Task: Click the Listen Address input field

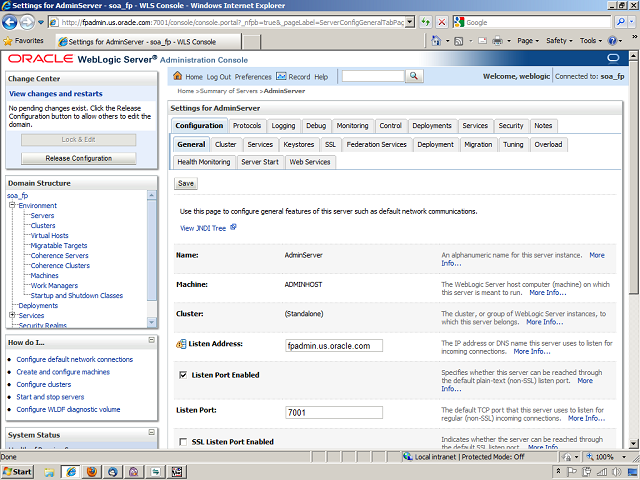Action: (x=334, y=346)
